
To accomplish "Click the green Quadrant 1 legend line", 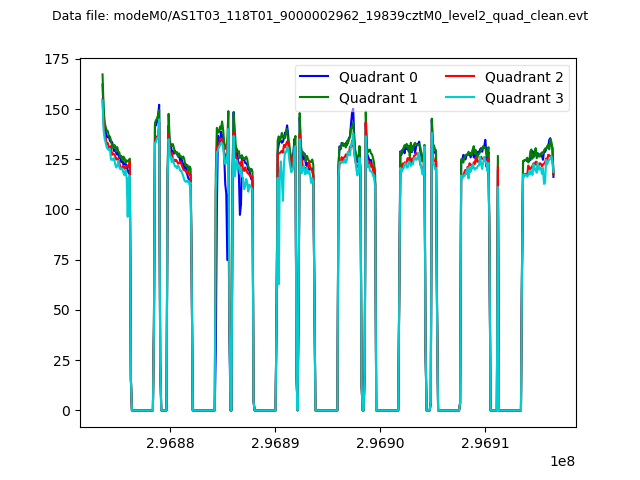I will pos(316,98).
